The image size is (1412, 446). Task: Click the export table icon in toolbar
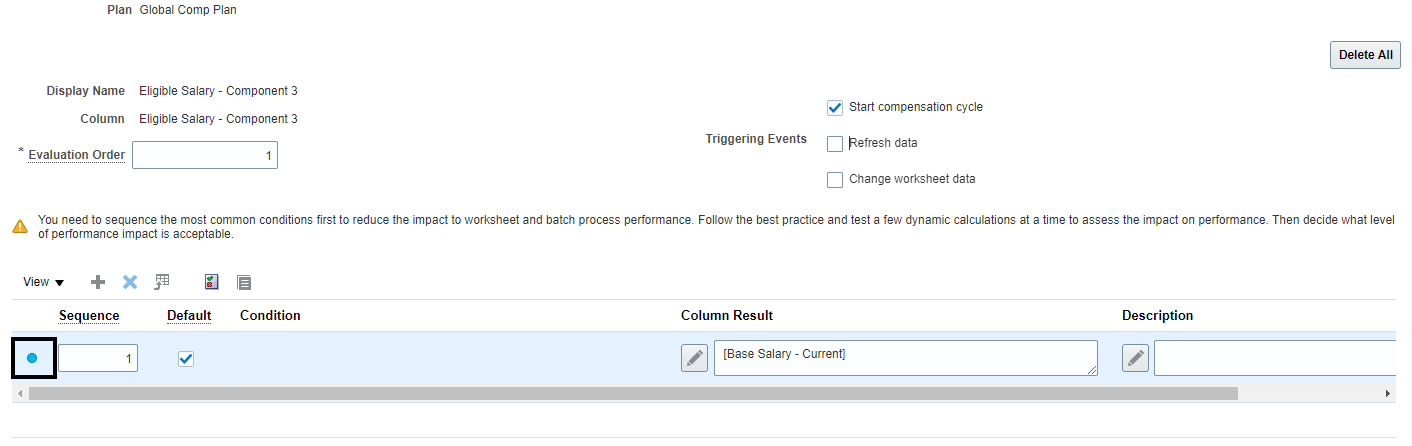(x=162, y=282)
